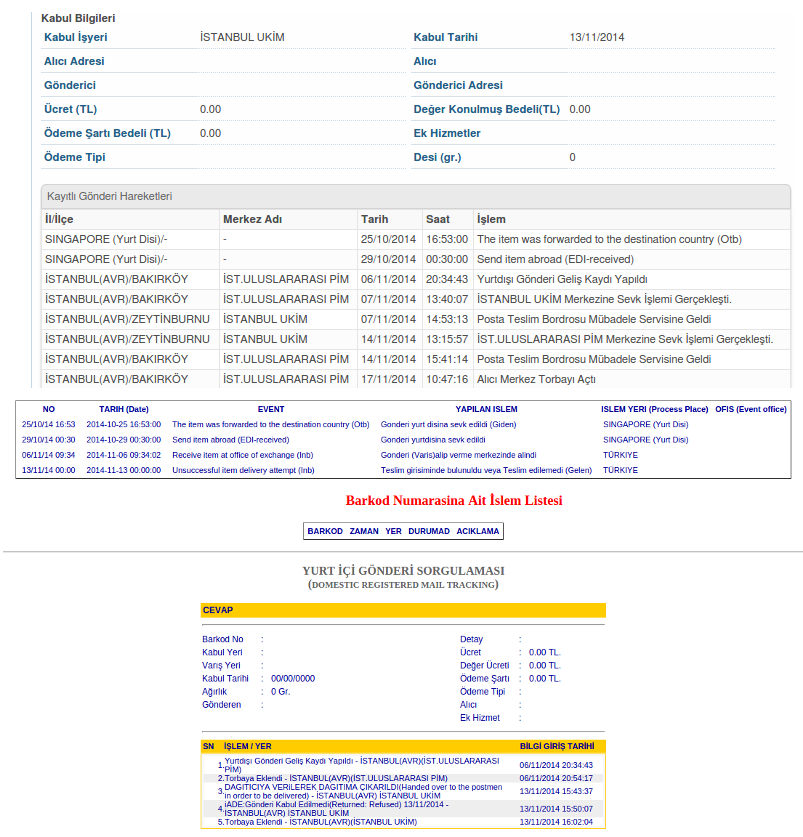
Task: Click the "Değer Konulmuş Bedeli(TL)" label
Action: click(x=486, y=109)
